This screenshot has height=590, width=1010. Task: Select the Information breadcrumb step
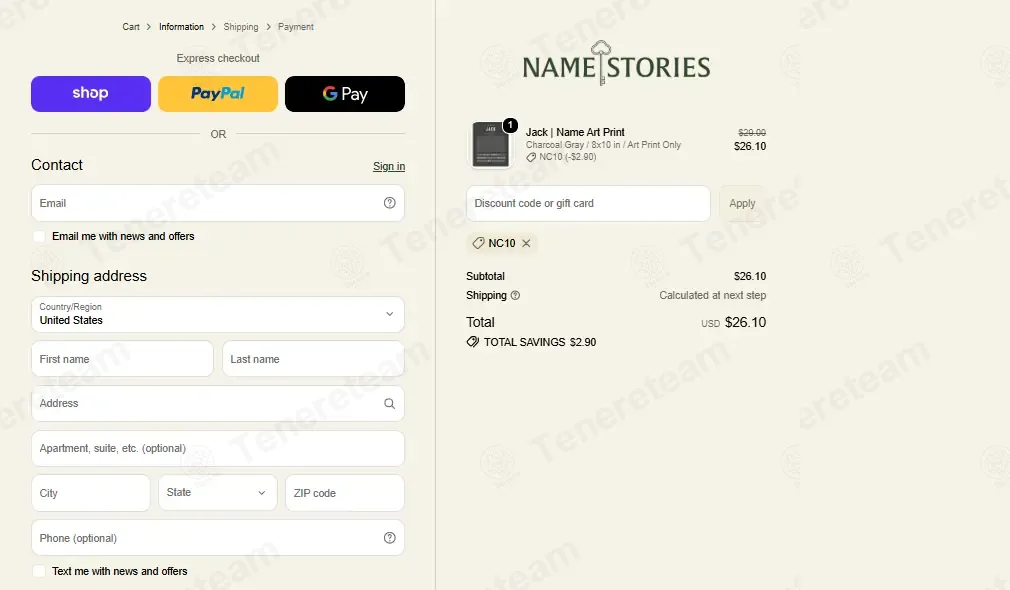click(x=181, y=27)
